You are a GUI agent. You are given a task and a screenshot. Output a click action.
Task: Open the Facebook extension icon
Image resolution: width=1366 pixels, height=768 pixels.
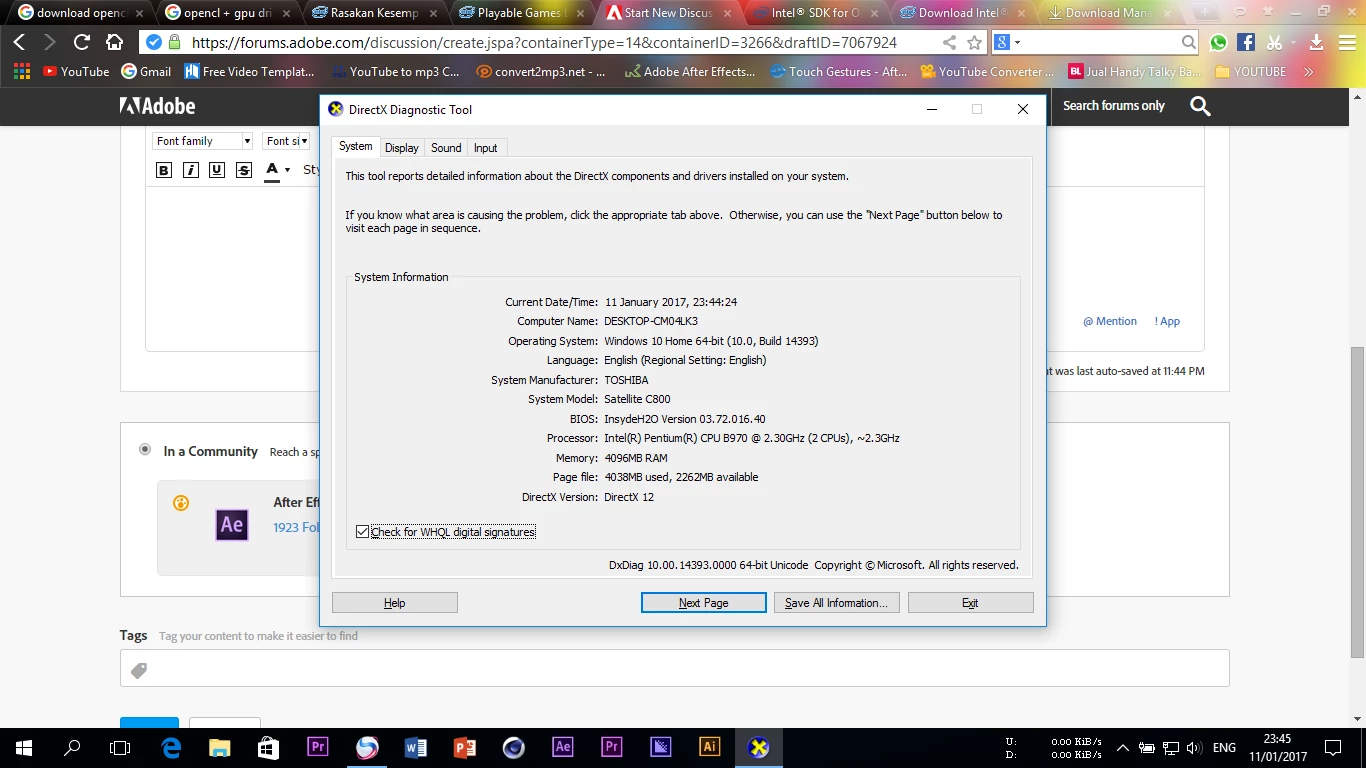coord(1246,42)
